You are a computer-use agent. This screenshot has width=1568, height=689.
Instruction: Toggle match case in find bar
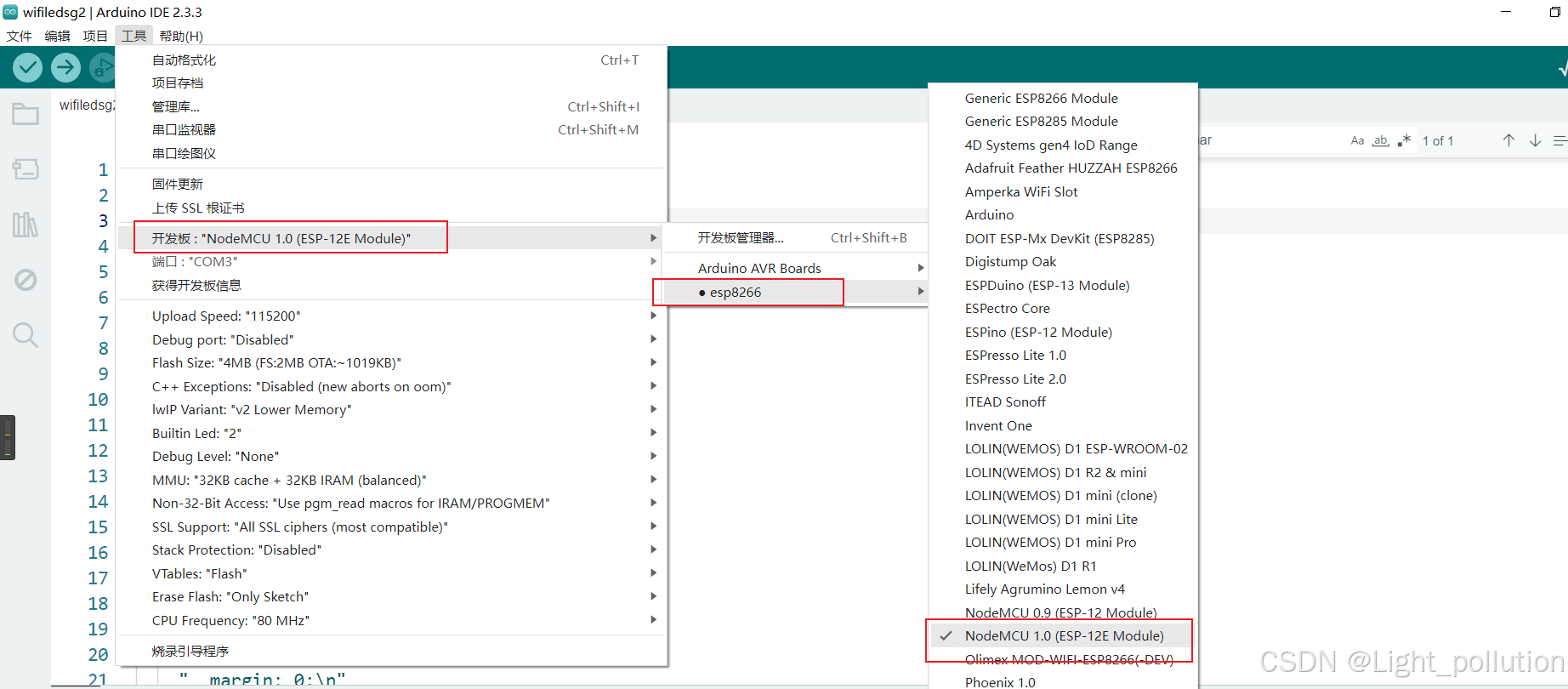coord(1357,140)
